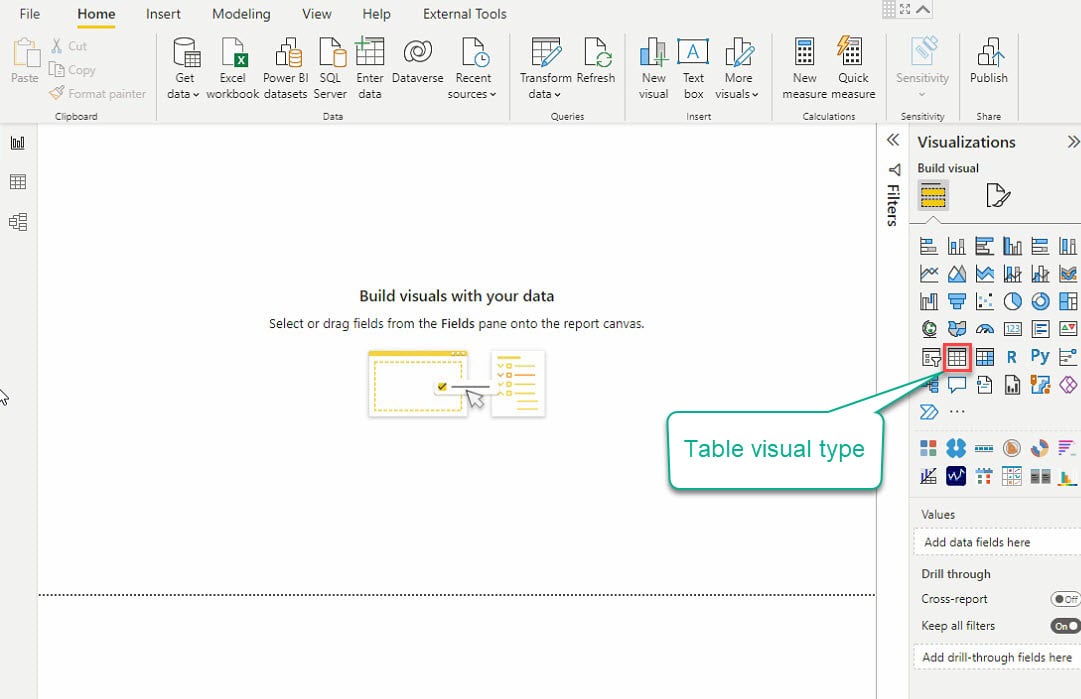Insert a Text box
Viewport: 1081px width, 699px height.
pos(693,69)
